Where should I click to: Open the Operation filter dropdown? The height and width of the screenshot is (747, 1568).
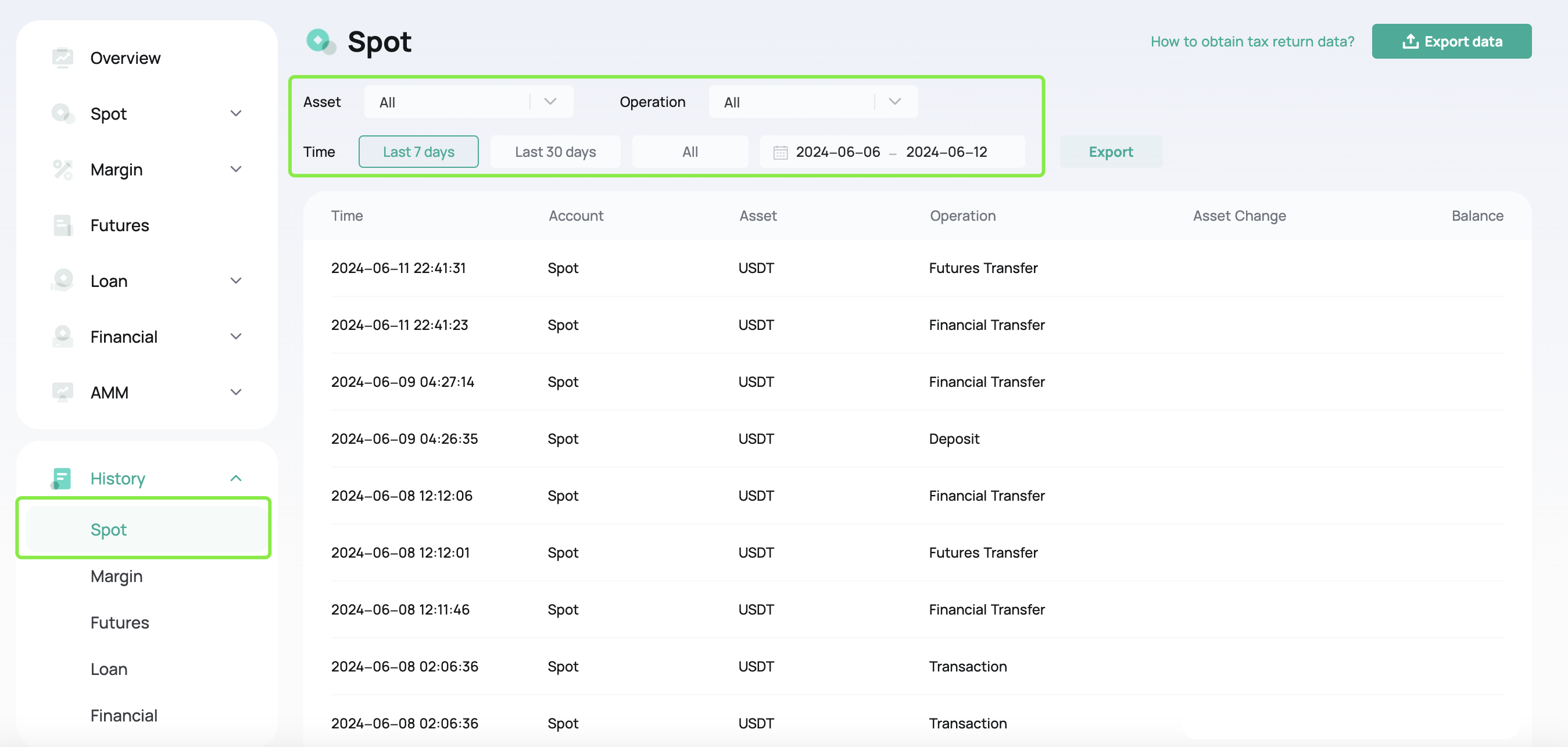click(812, 102)
